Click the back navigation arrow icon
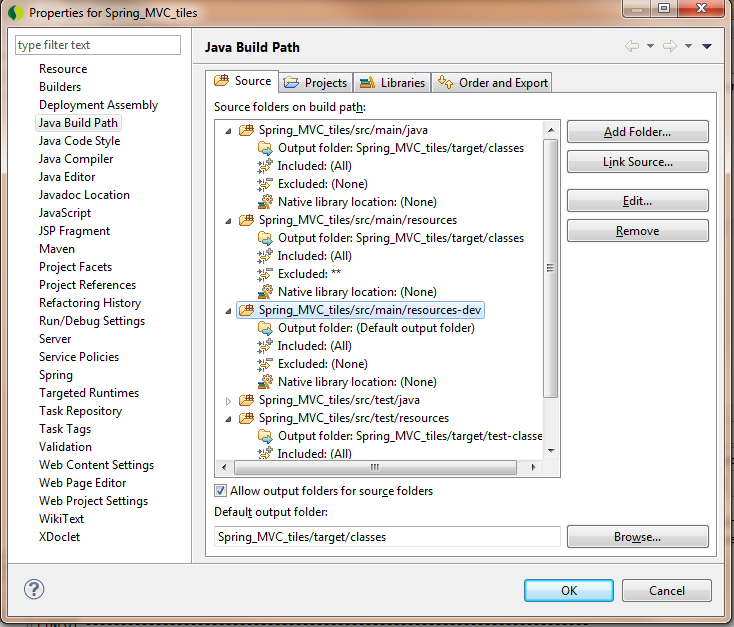 632,46
